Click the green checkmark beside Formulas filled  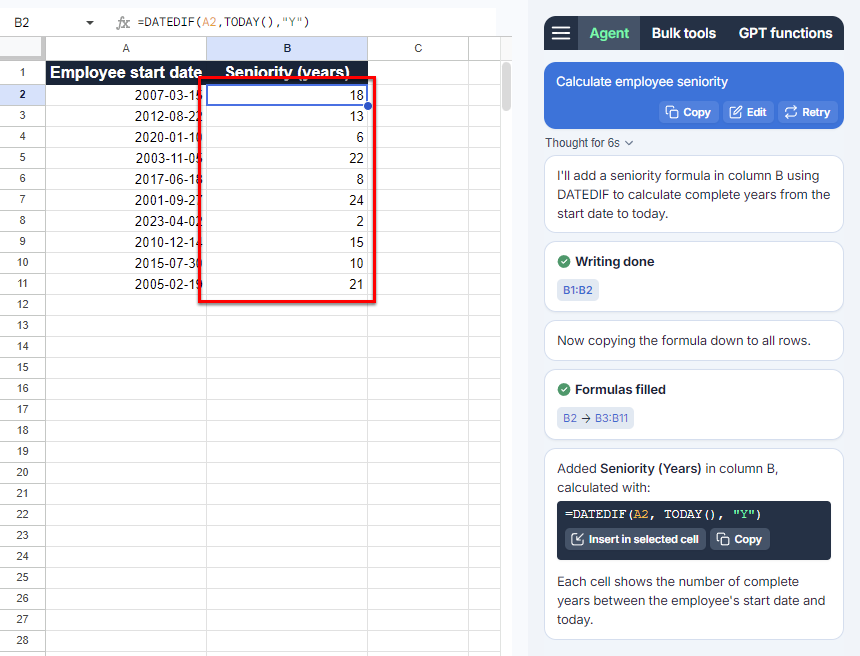pos(563,389)
